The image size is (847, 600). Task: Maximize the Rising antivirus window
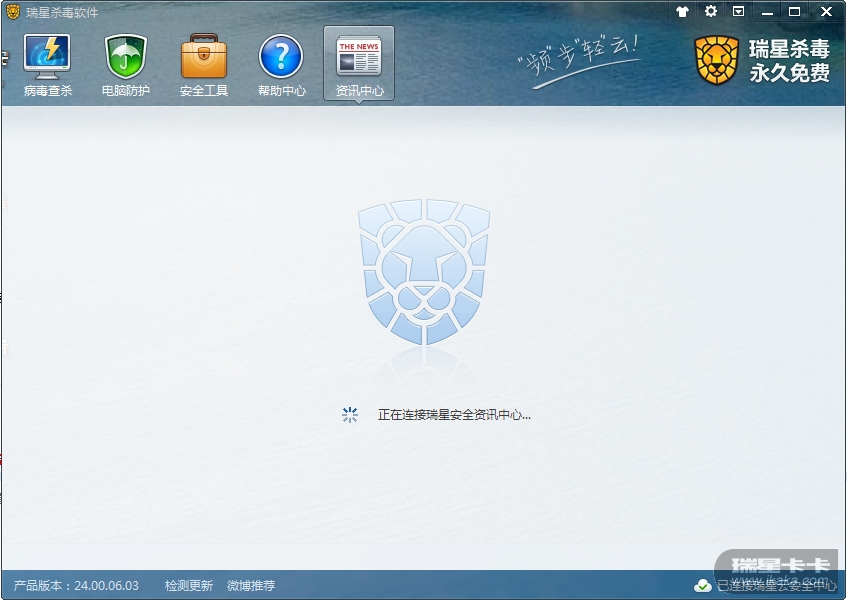pos(795,11)
